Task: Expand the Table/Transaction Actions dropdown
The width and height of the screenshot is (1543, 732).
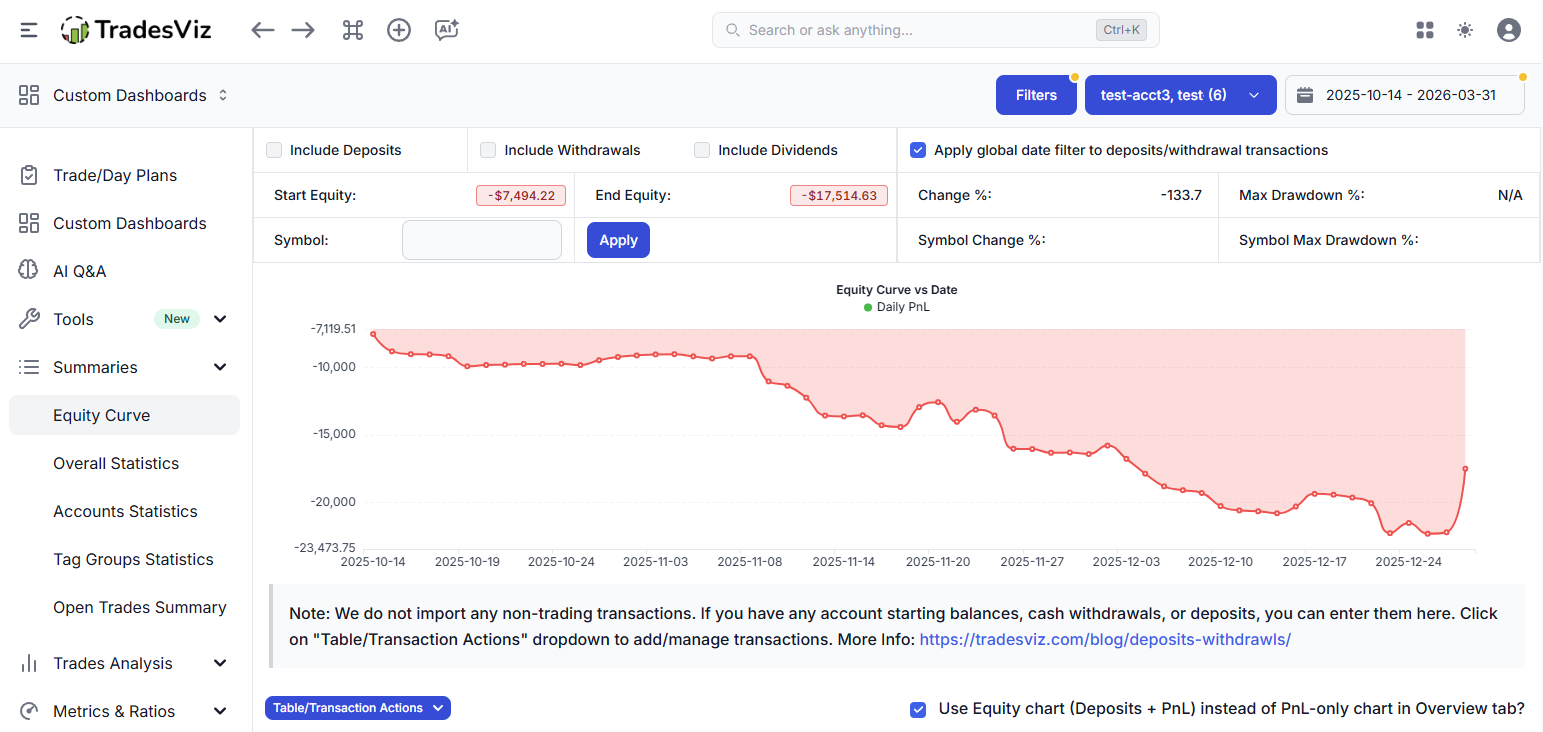Action: coord(358,708)
